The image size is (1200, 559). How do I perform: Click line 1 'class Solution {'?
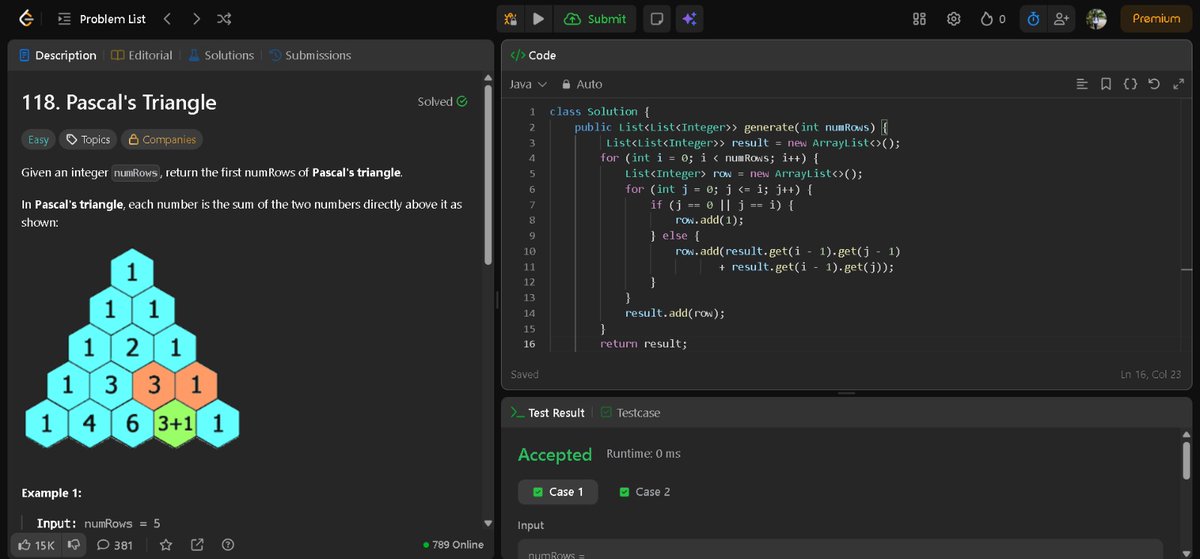pos(600,111)
